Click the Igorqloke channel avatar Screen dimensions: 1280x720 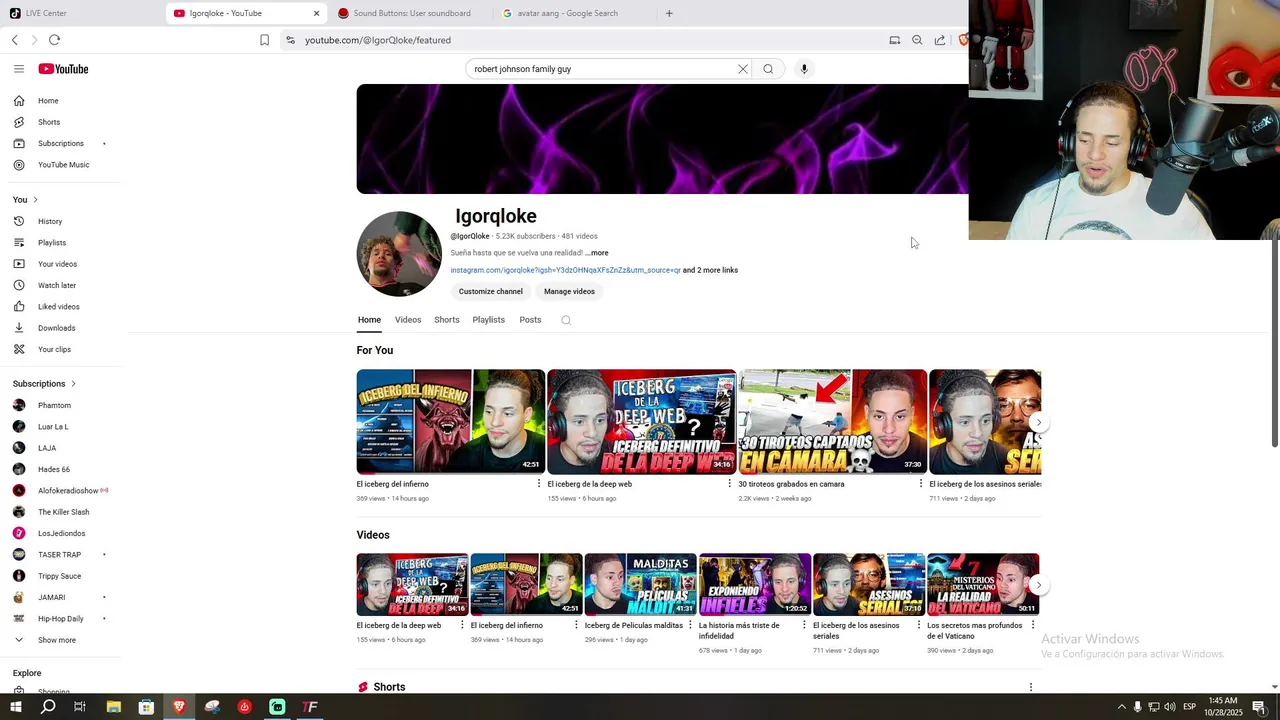pyautogui.click(x=399, y=254)
